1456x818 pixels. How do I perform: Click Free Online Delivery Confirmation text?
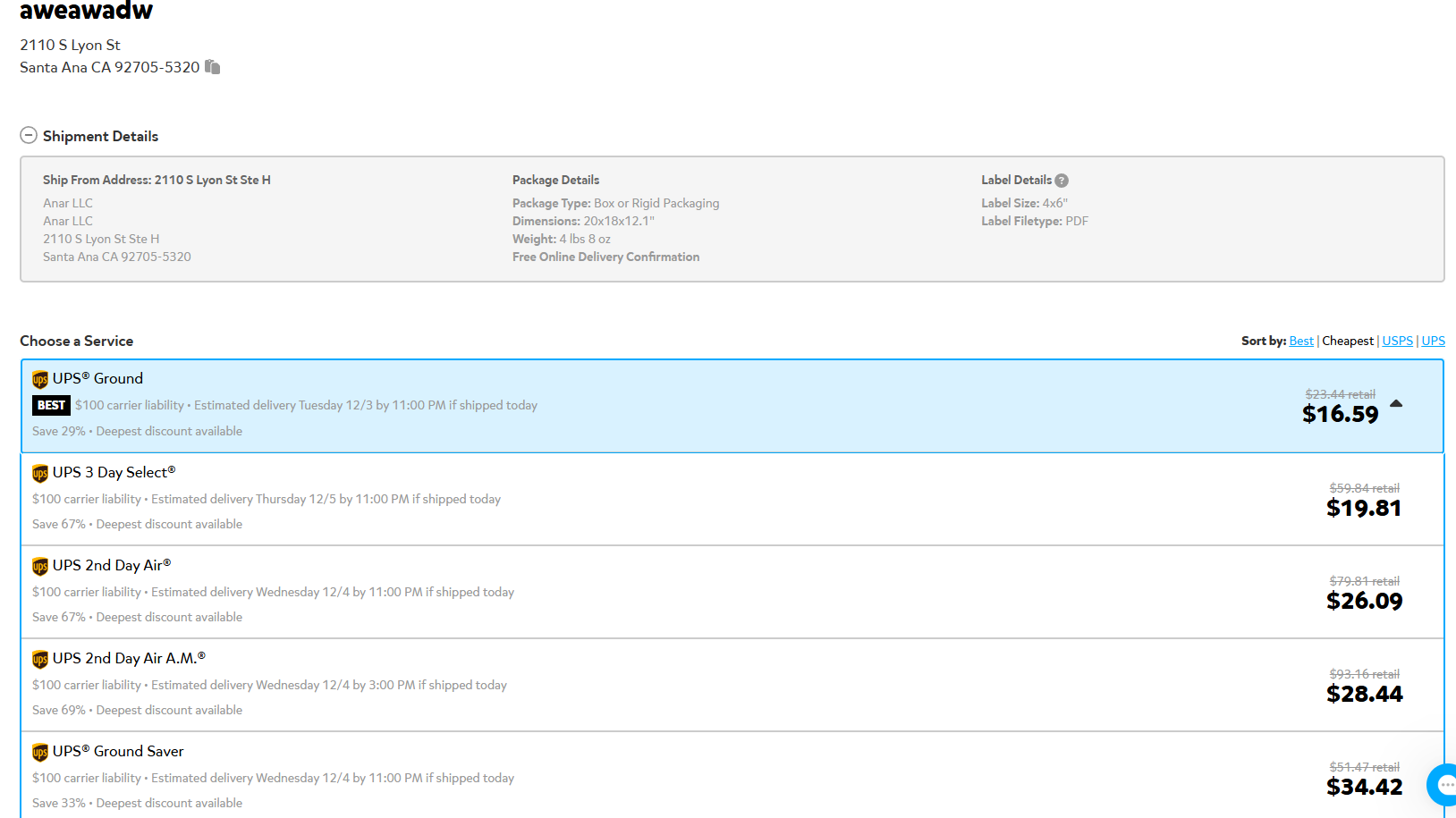(x=605, y=257)
